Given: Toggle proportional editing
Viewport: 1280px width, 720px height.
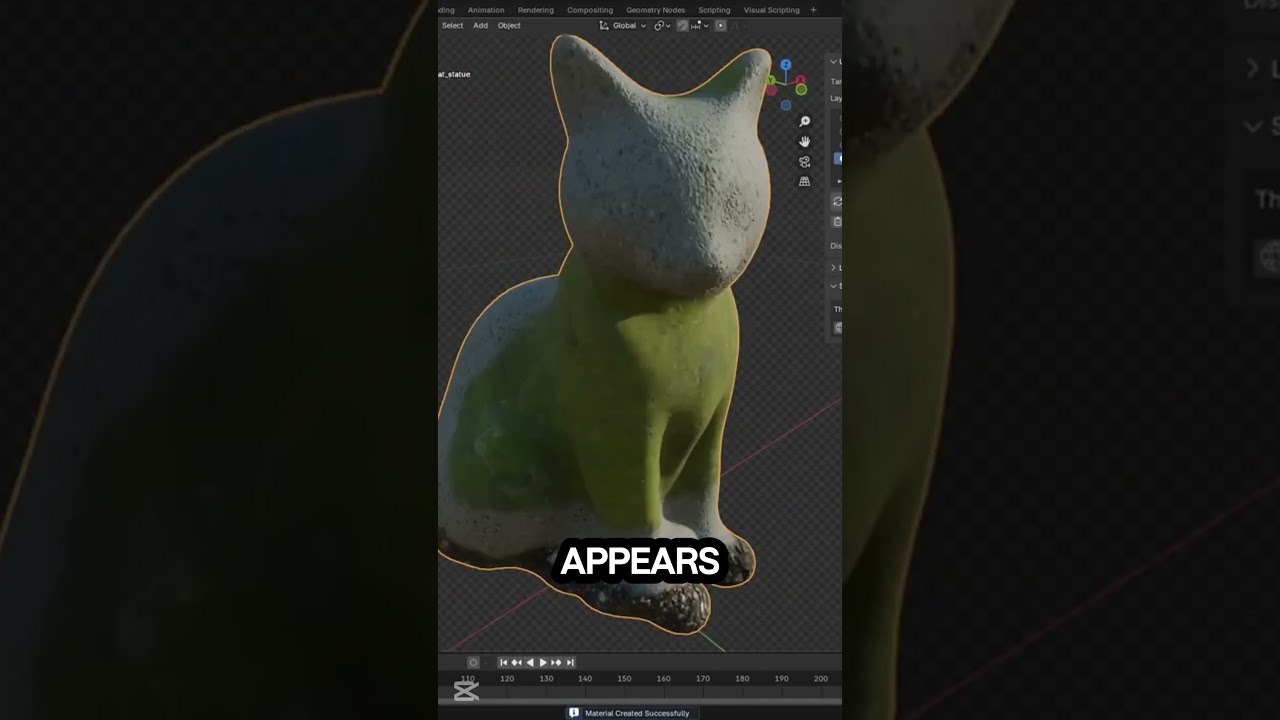Looking at the screenshot, I should (720, 26).
